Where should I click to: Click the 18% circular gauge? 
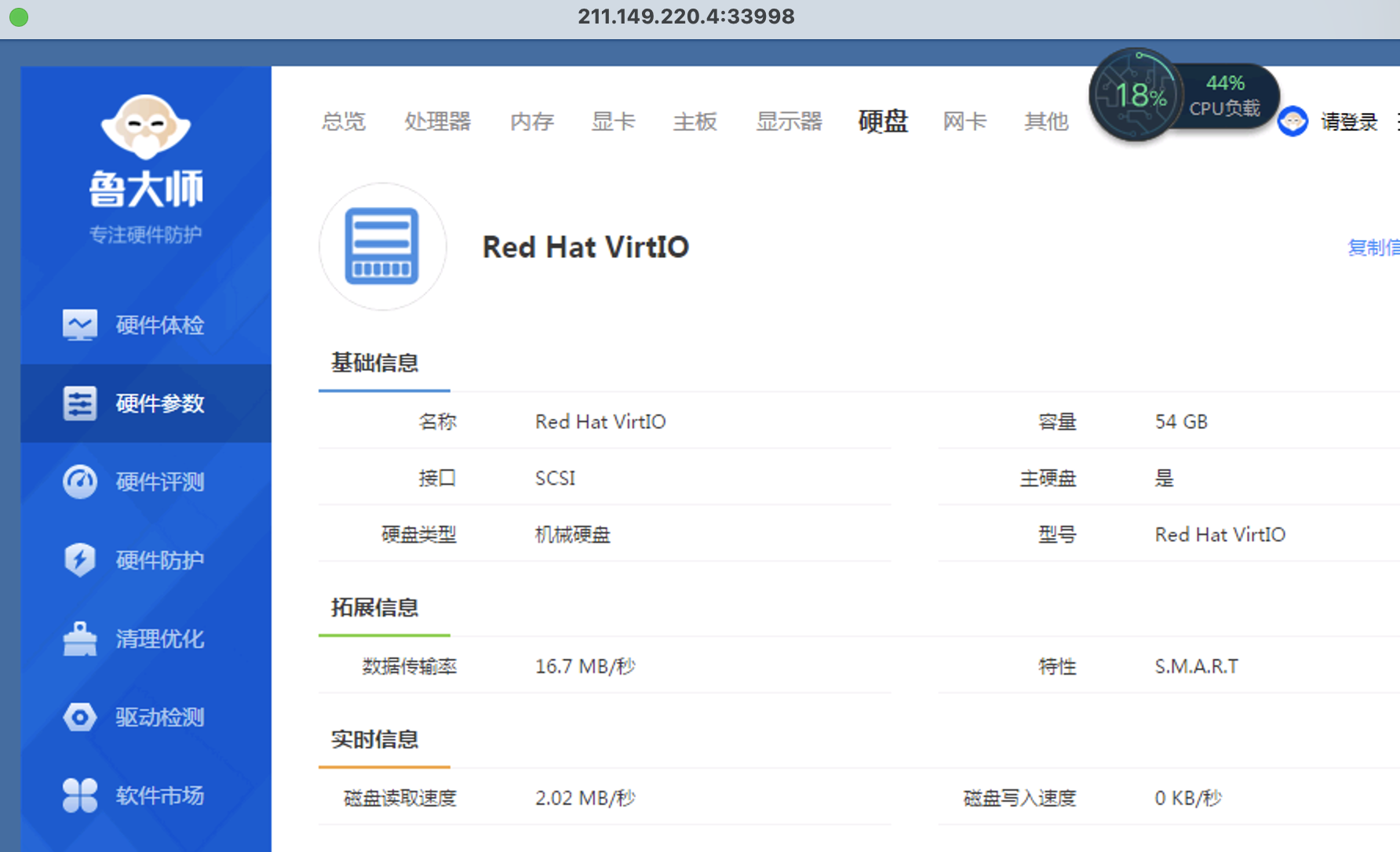1136,95
